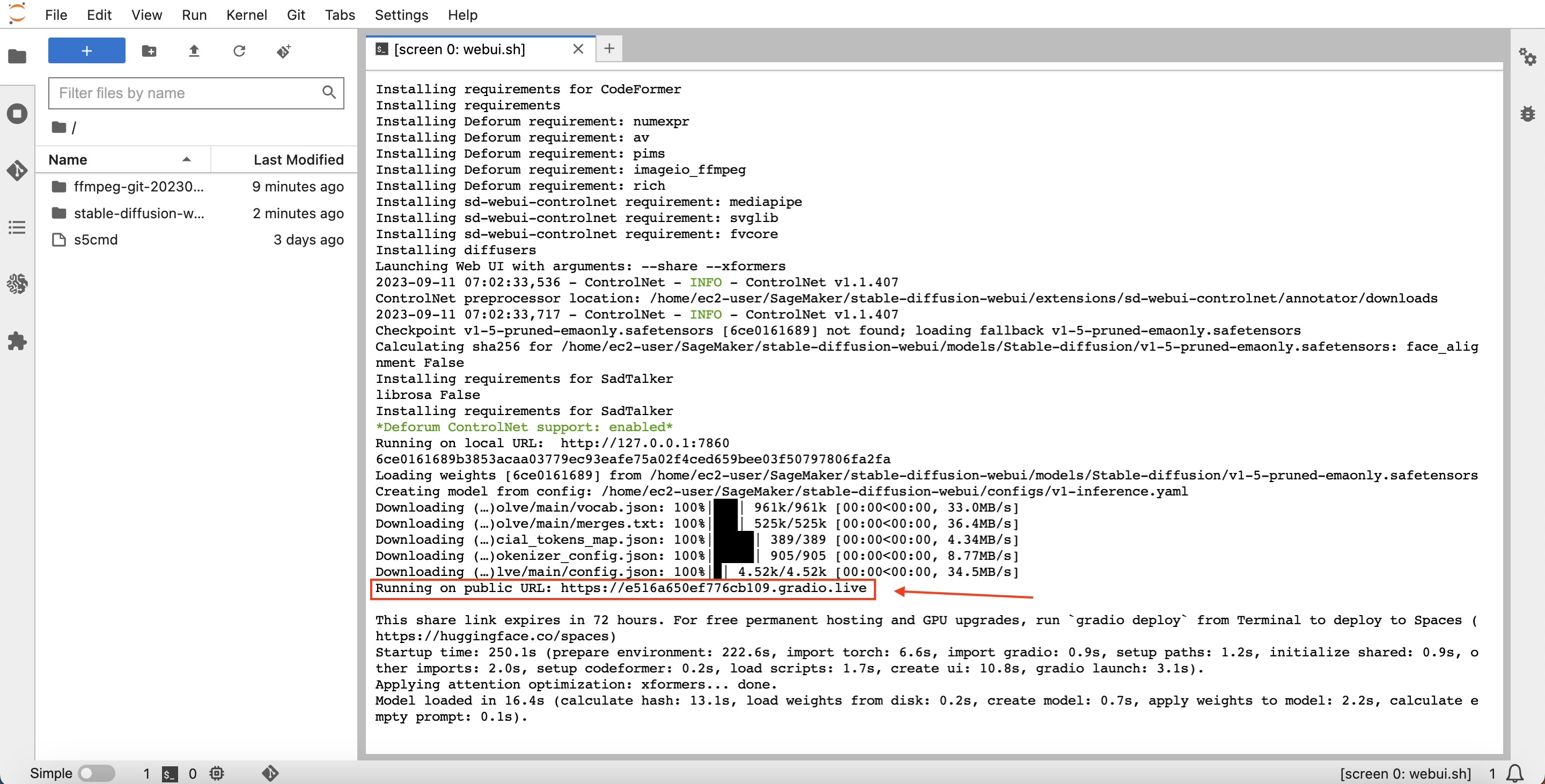This screenshot has width=1545, height=784.
Task: Open the stable-diffusion-w... folder
Action: click(x=138, y=213)
